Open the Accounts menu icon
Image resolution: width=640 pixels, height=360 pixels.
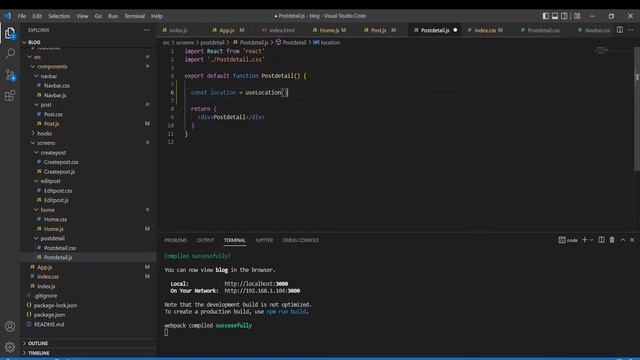tap(10, 326)
